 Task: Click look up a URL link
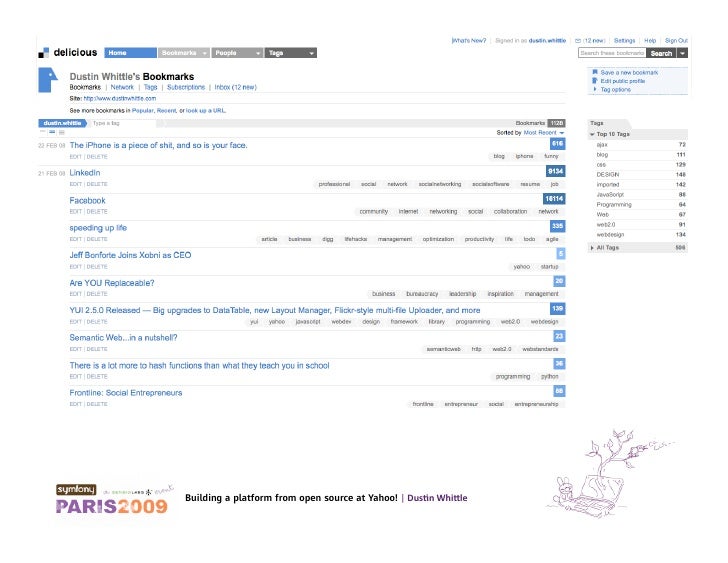pyautogui.click(x=206, y=111)
